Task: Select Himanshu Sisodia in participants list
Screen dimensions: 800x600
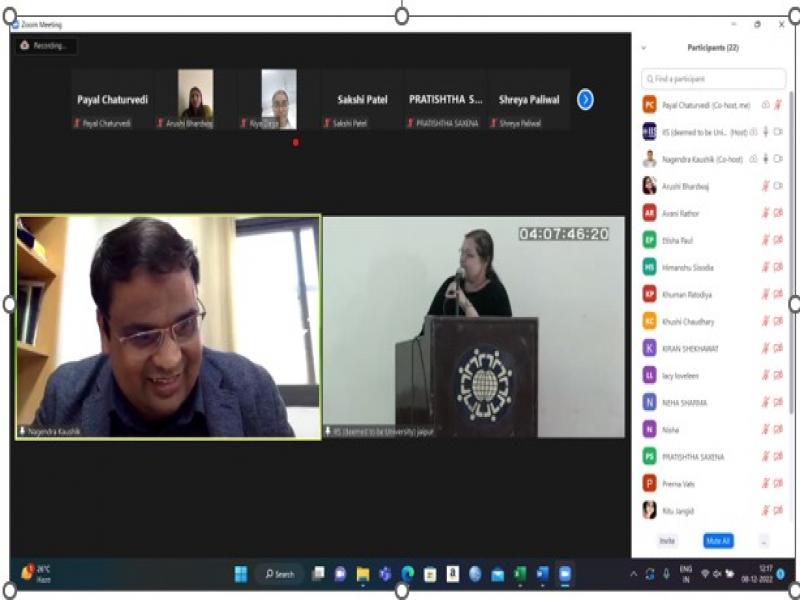Action: pos(690,267)
